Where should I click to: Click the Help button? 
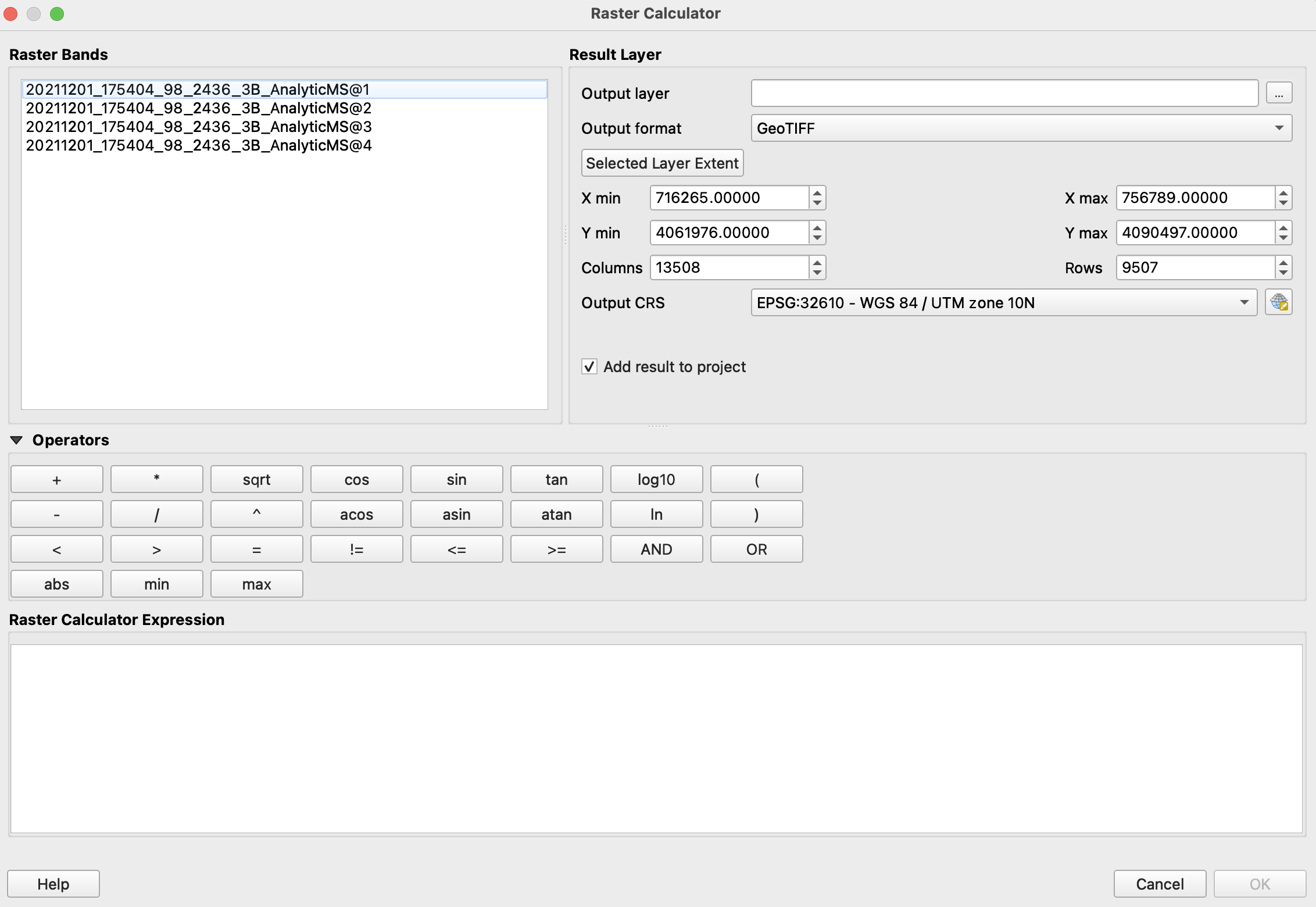(53, 884)
